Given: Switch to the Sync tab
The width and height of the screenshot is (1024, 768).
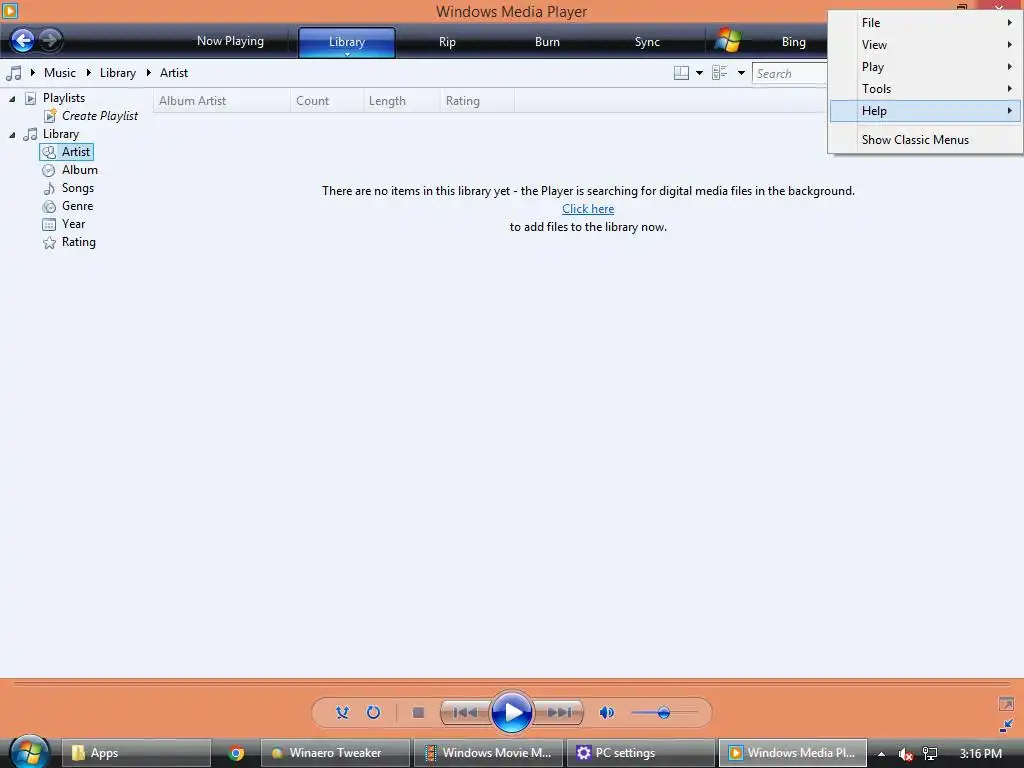Looking at the screenshot, I should 647,42.
